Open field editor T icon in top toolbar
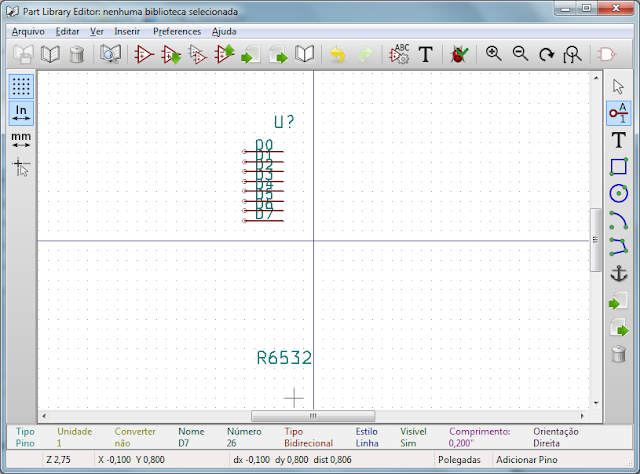640x474 pixels. pyautogui.click(x=426, y=54)
